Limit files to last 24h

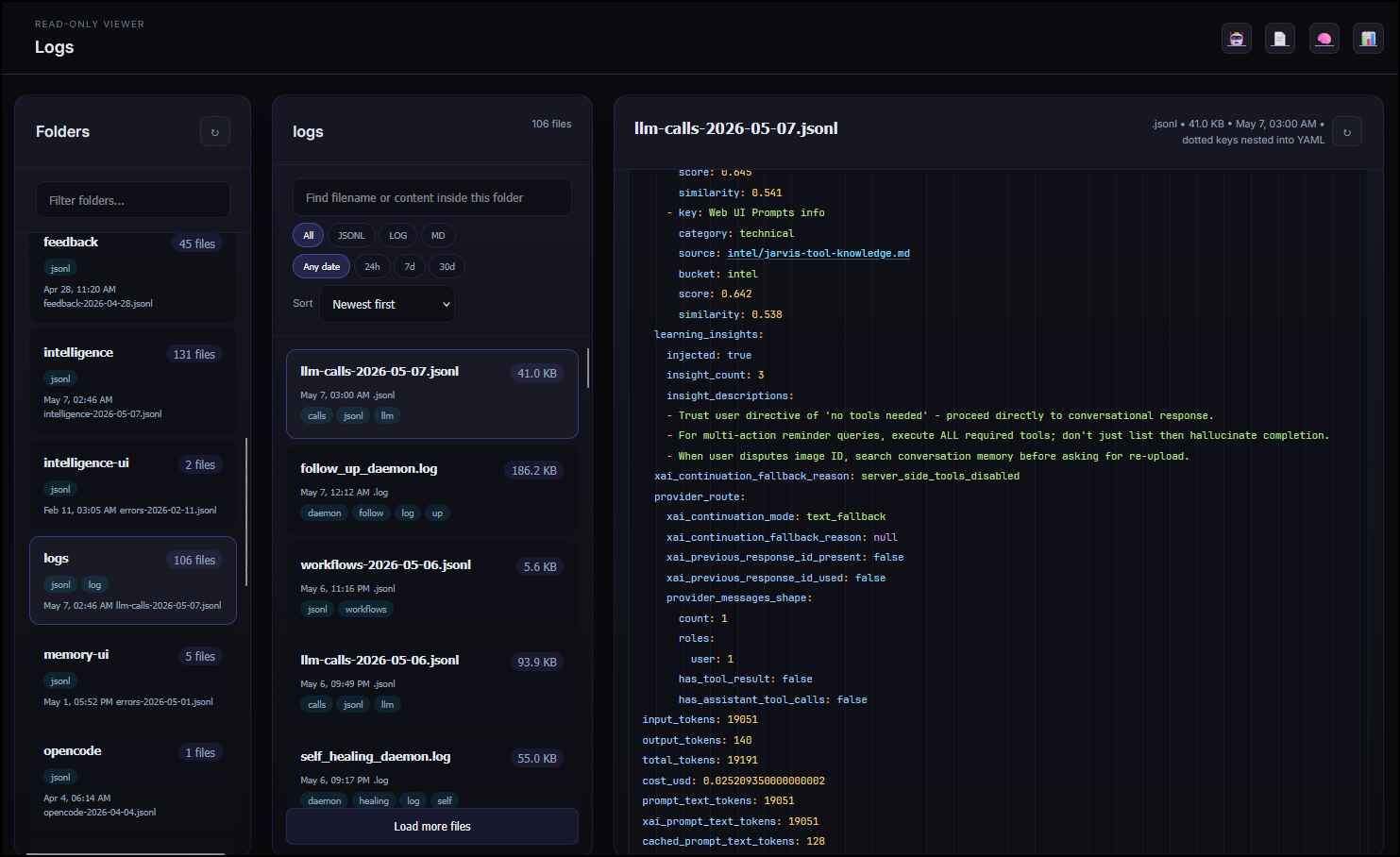pos(372,267)
